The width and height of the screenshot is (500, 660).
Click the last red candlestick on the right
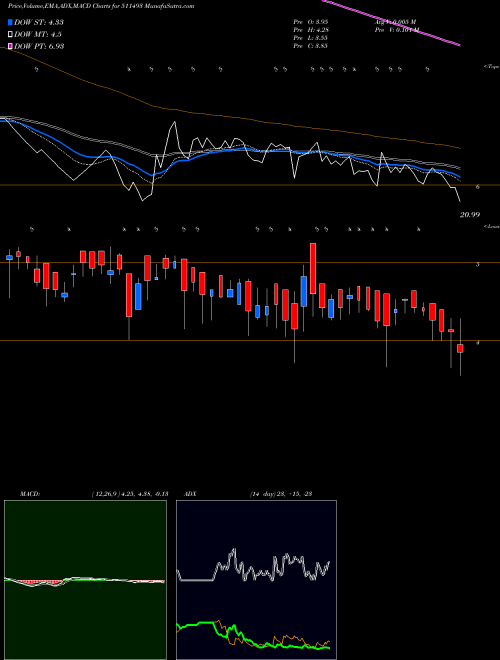(460, 349)
